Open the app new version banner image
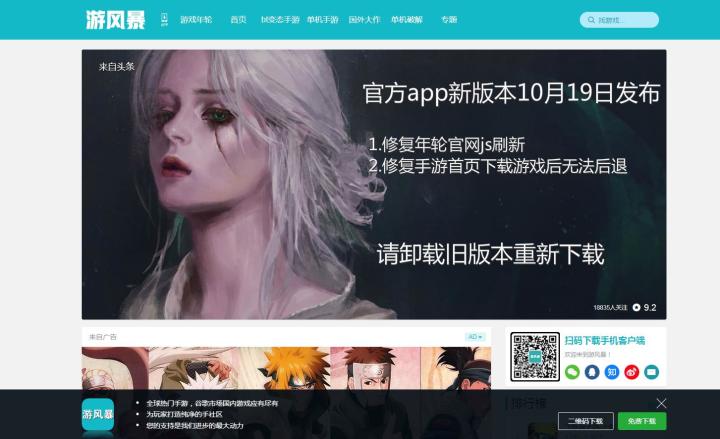 tap(374, 185)
